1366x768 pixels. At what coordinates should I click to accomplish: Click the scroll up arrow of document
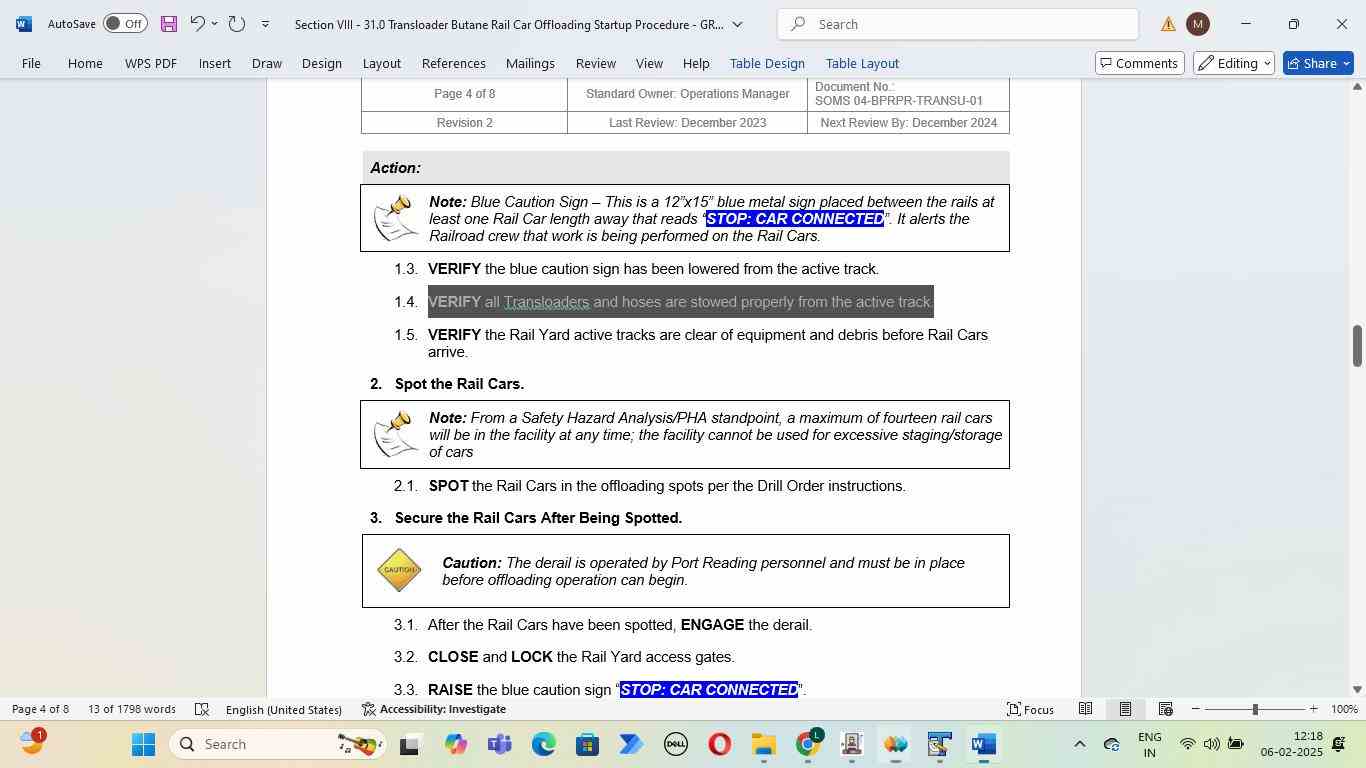point(1357,87)
